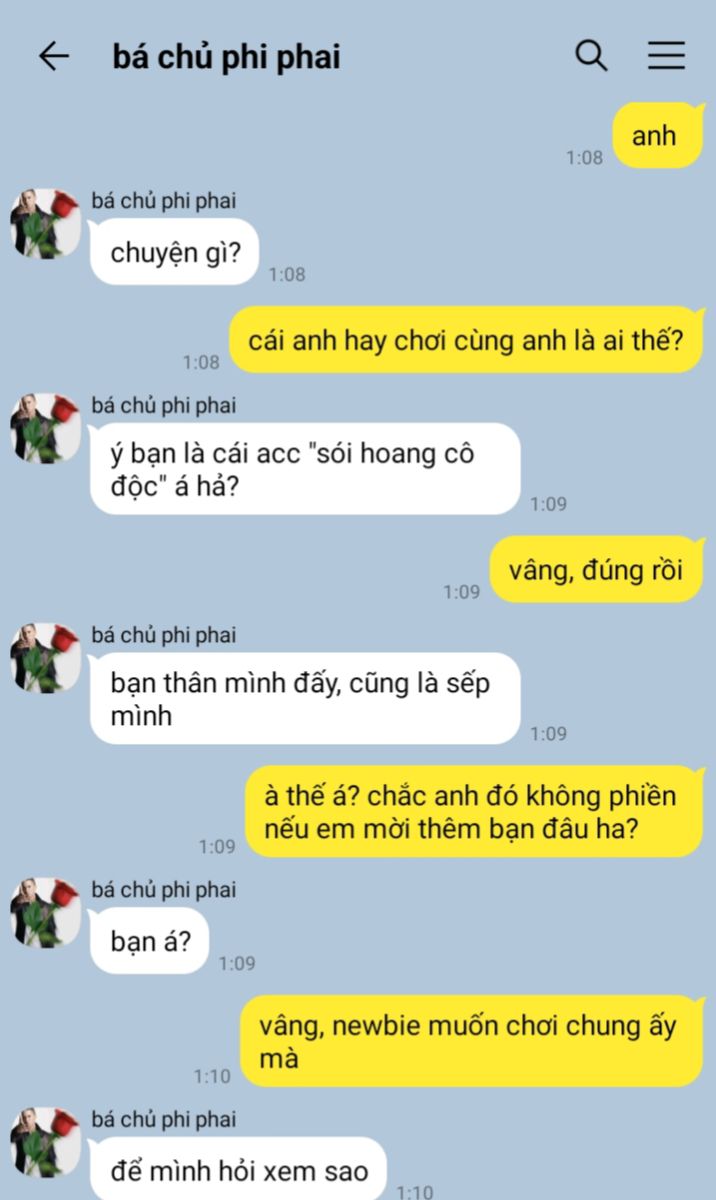Open avatar beside 'chuyện gì?' message
Viewport: 716px width, 1200px height.
pyautogui.click(x=45, y=224)
